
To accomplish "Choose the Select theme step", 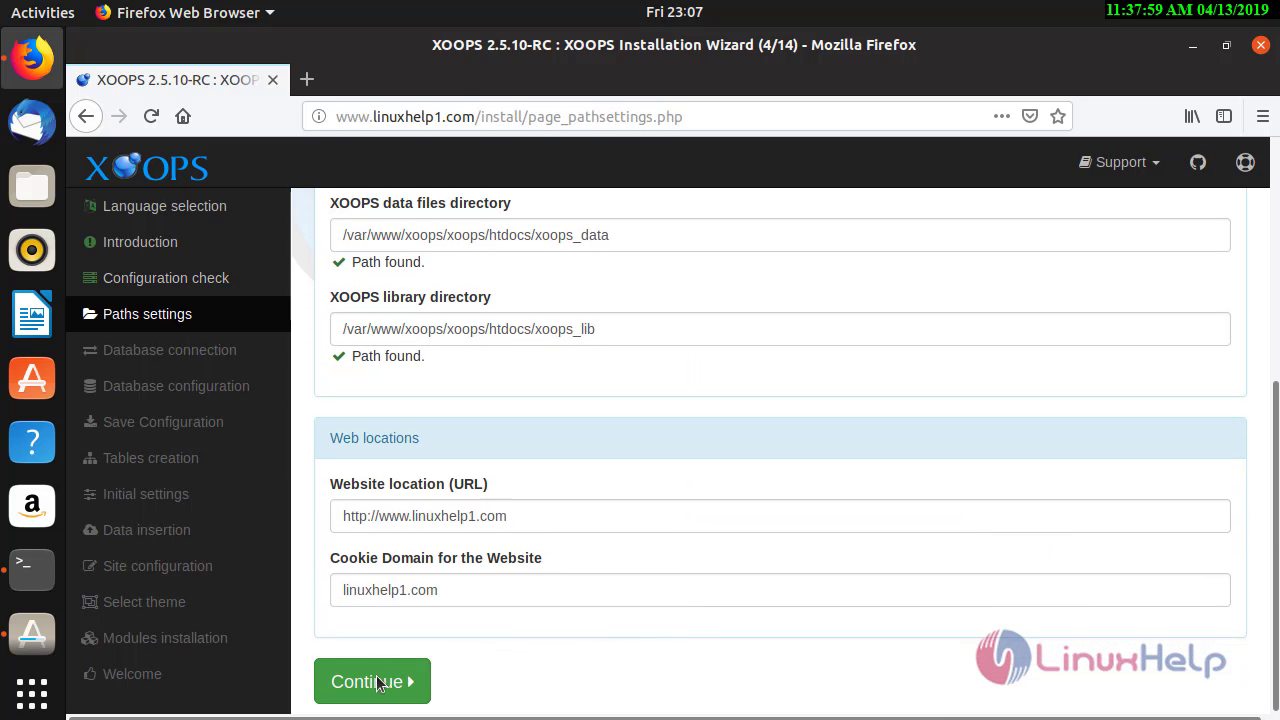I will [x=178, y=602].
